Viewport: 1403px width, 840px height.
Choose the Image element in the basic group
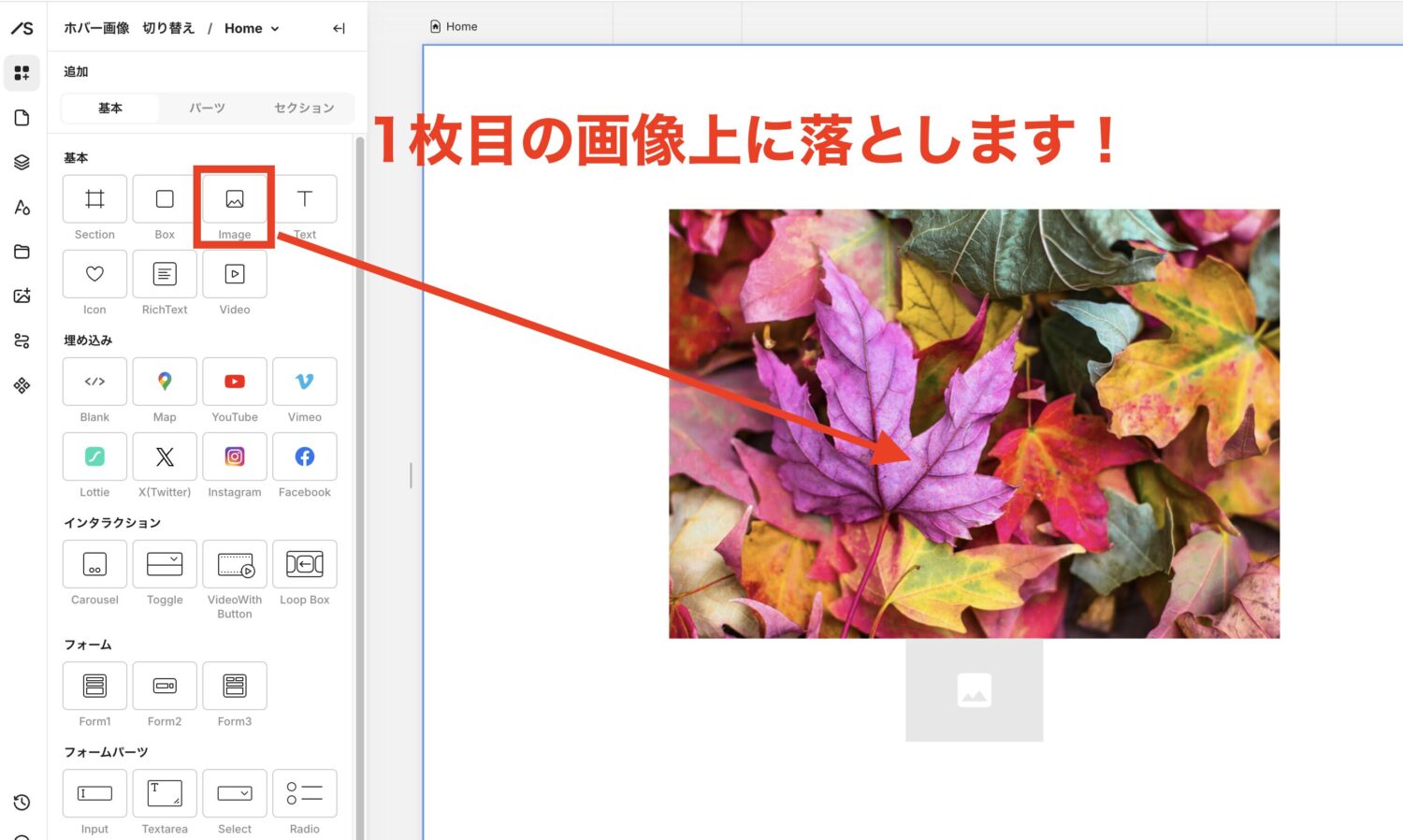pyautogui.click(x=235, y=199)
